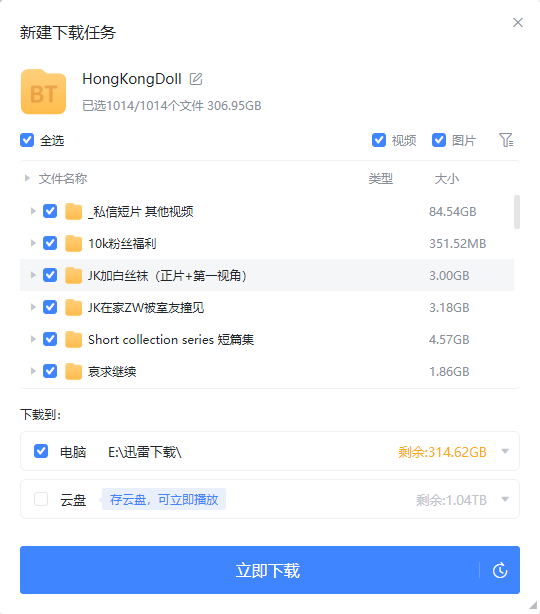Select the Short collection series 短篇集 row name

[x=171, y=340]
